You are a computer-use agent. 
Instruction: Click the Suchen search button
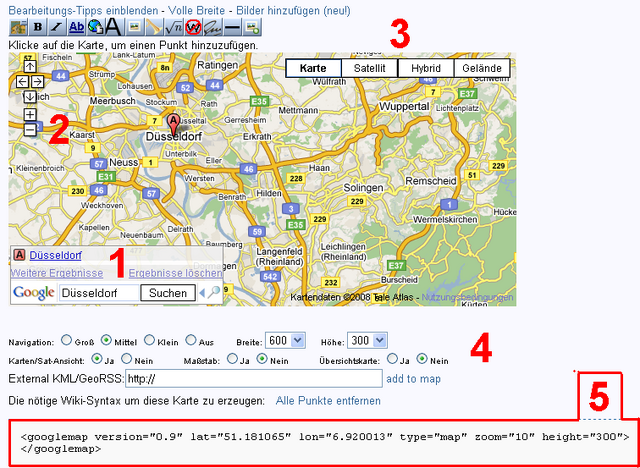point(168,293)
